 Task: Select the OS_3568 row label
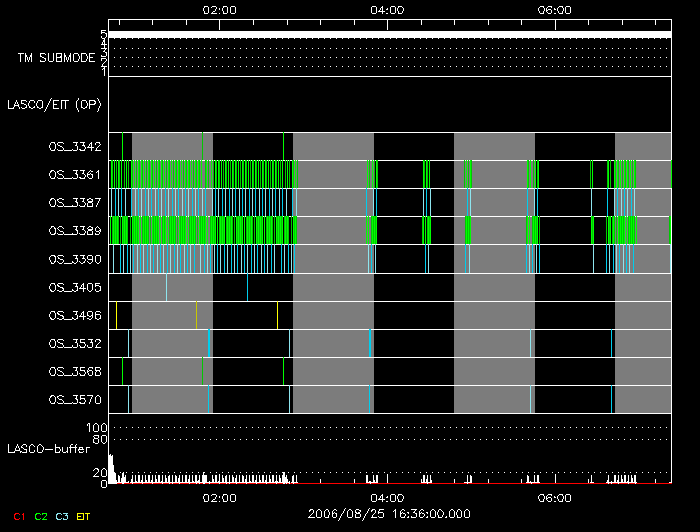75,372
